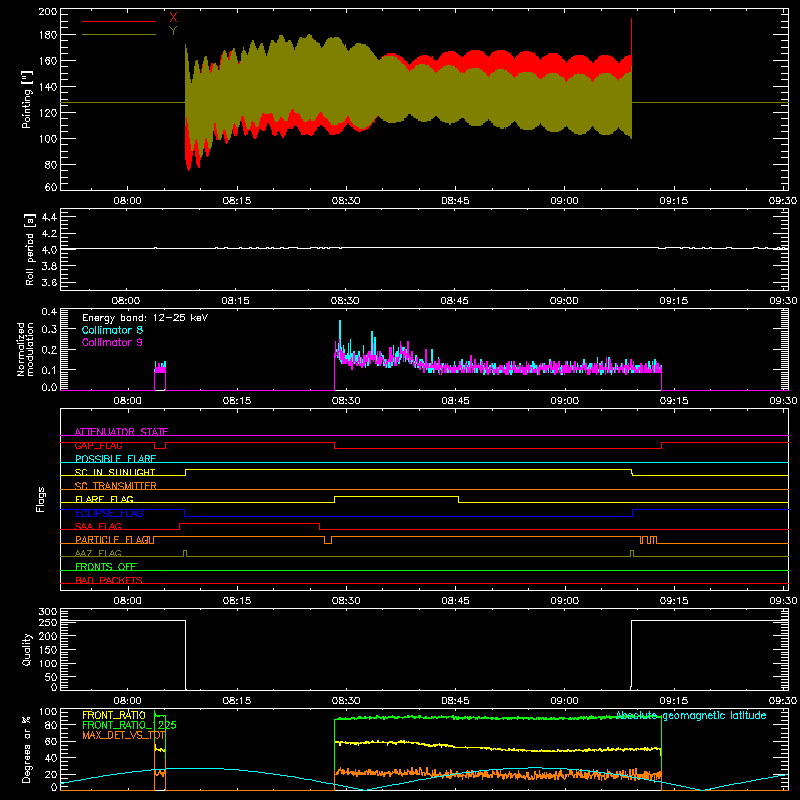Click the cyan Collimator 8 legend entry
The width and height of the screenshot is (800, 800).
tap(112, 330)
